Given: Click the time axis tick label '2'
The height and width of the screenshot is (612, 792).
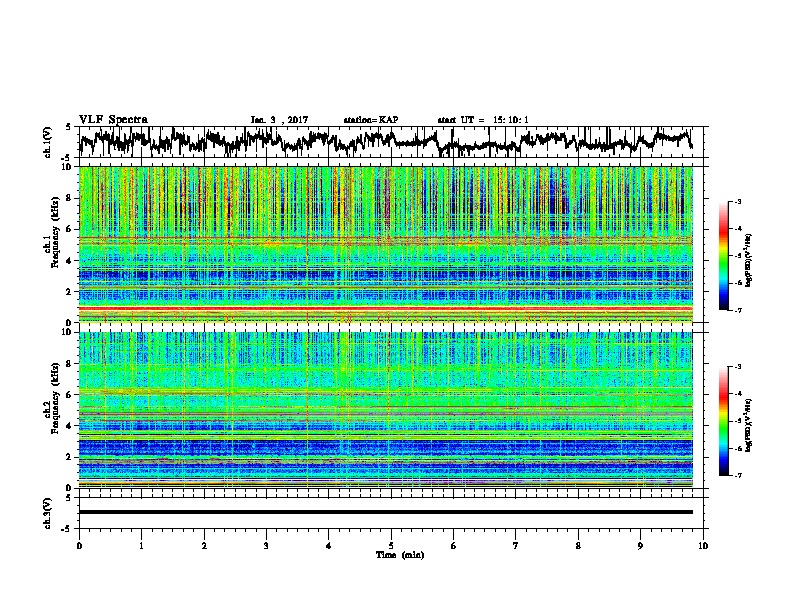Looking at the screenshot, I should tap(204, 546).
